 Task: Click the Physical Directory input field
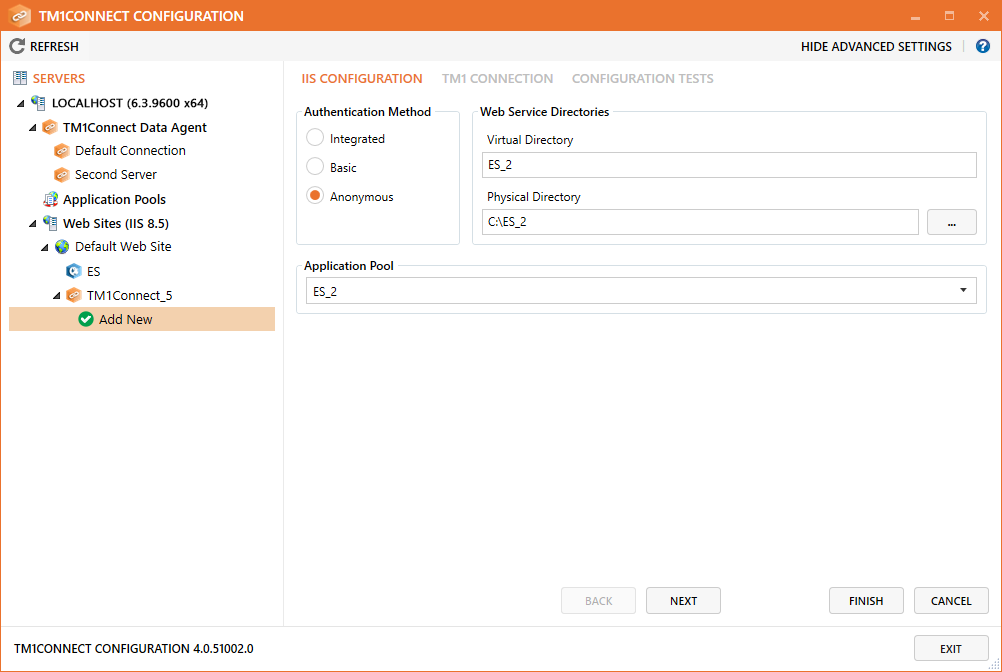tap(700, 222)
